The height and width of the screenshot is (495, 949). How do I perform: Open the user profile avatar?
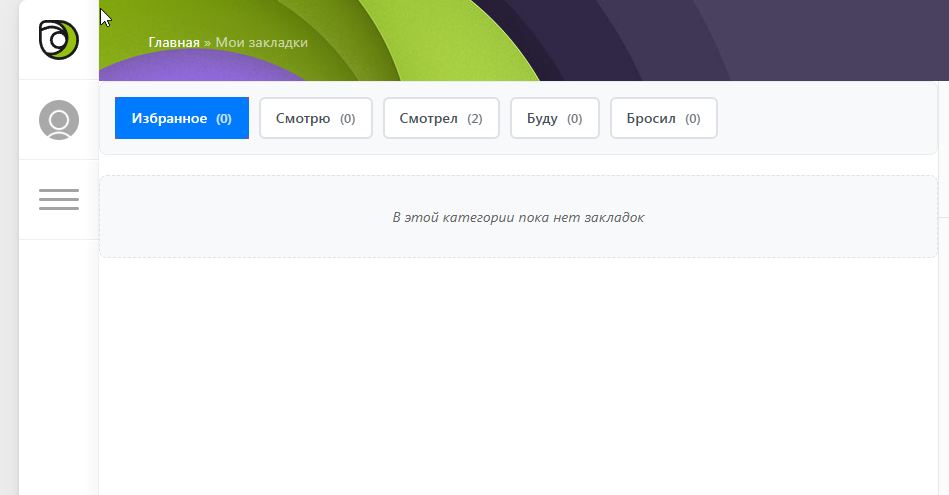point(58,120)
